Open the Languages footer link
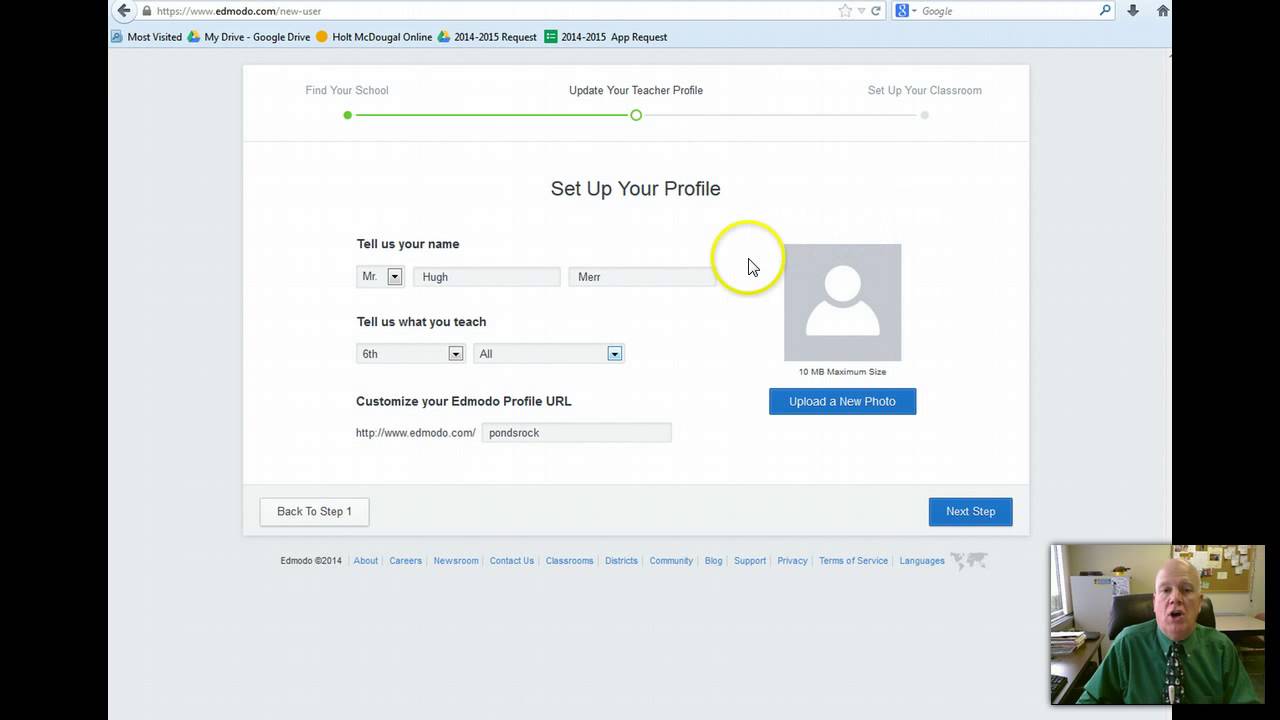This screenshot has height=720, width=1280. [922, 561]
